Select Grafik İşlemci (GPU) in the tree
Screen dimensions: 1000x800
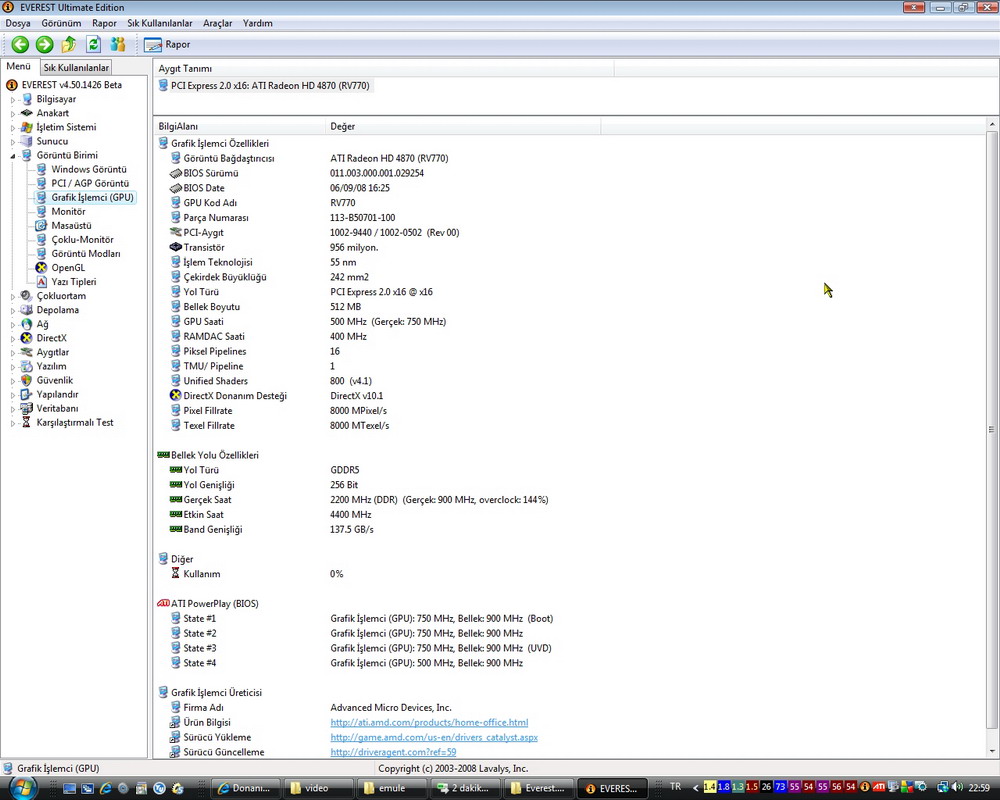(x=92, y=197)
